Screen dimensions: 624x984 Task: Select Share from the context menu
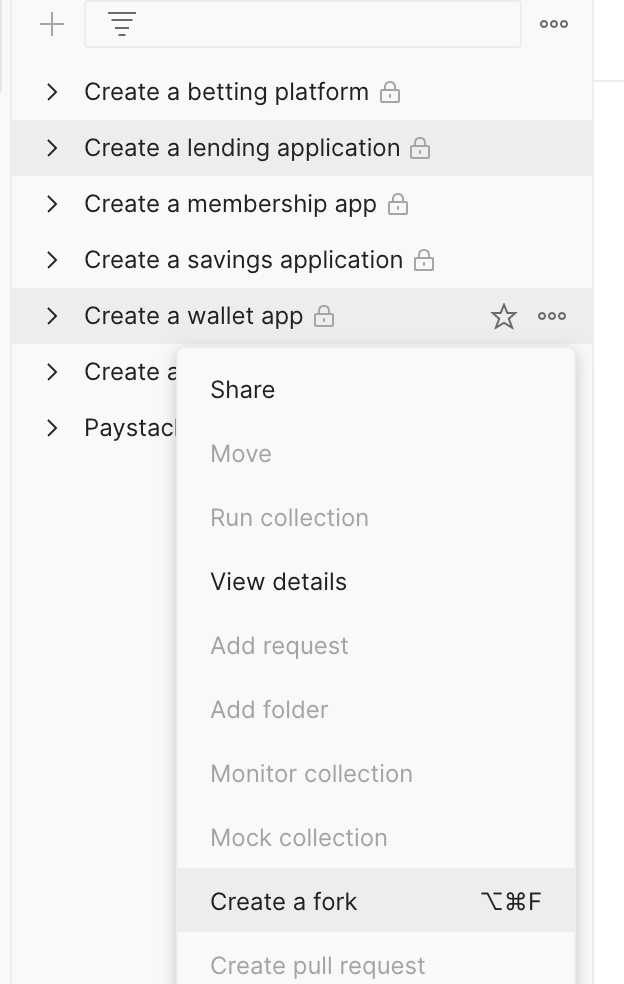[243, 390]
